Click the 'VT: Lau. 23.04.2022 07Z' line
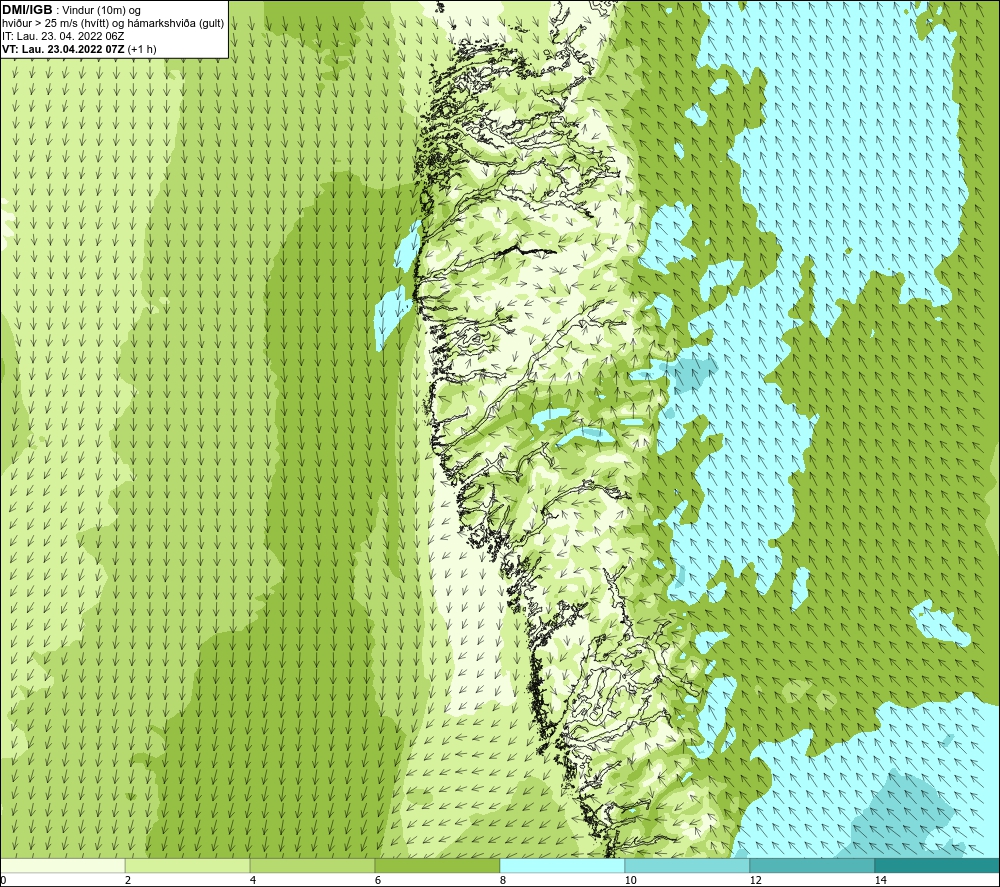Viewport: 1000px width, 887px height. 80,49
